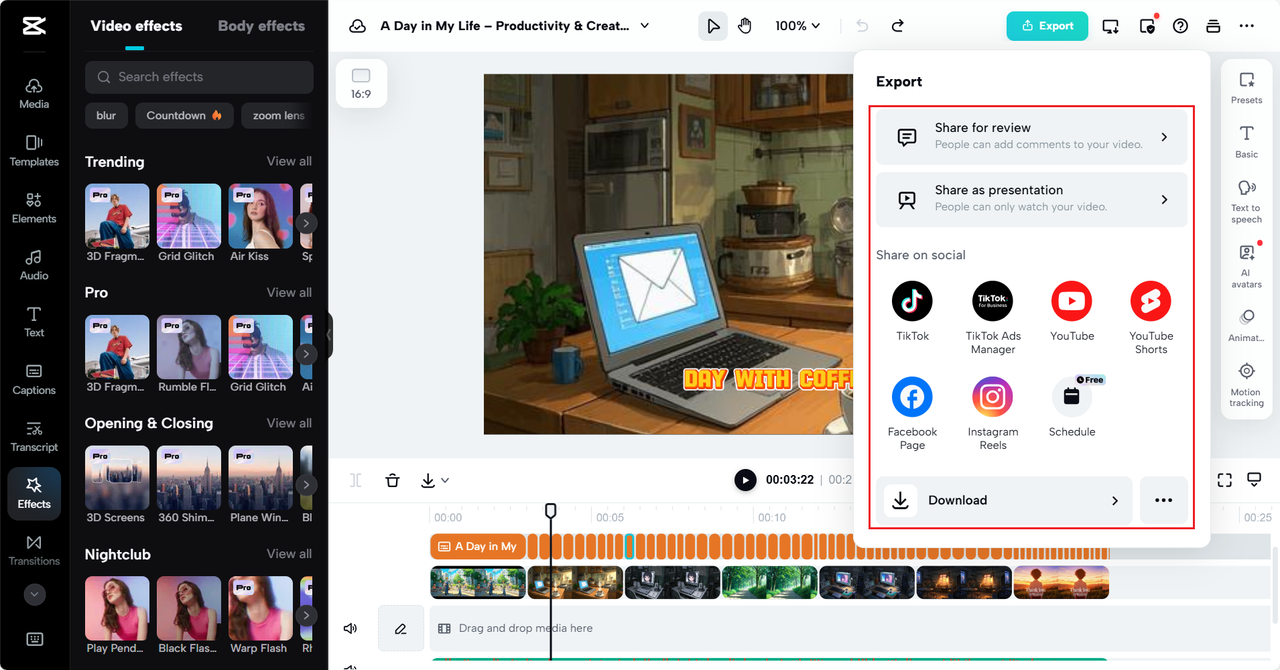
Task: Select the A Day in My caption clip
Action: point(478,546)
